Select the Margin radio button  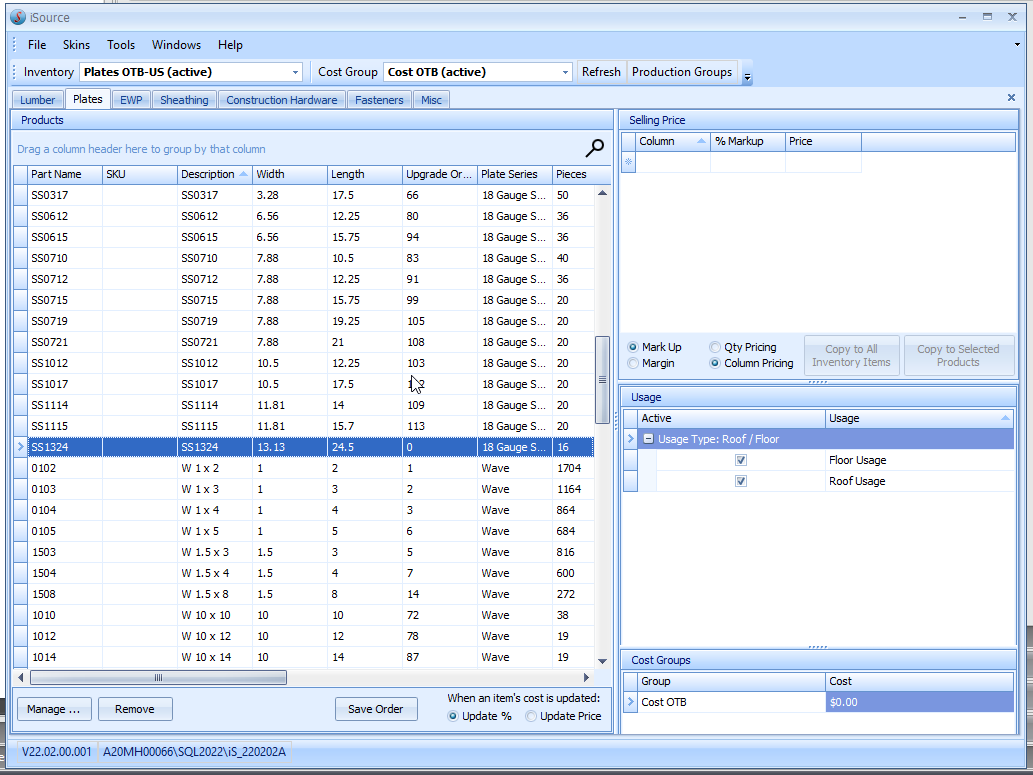(633, 363)
